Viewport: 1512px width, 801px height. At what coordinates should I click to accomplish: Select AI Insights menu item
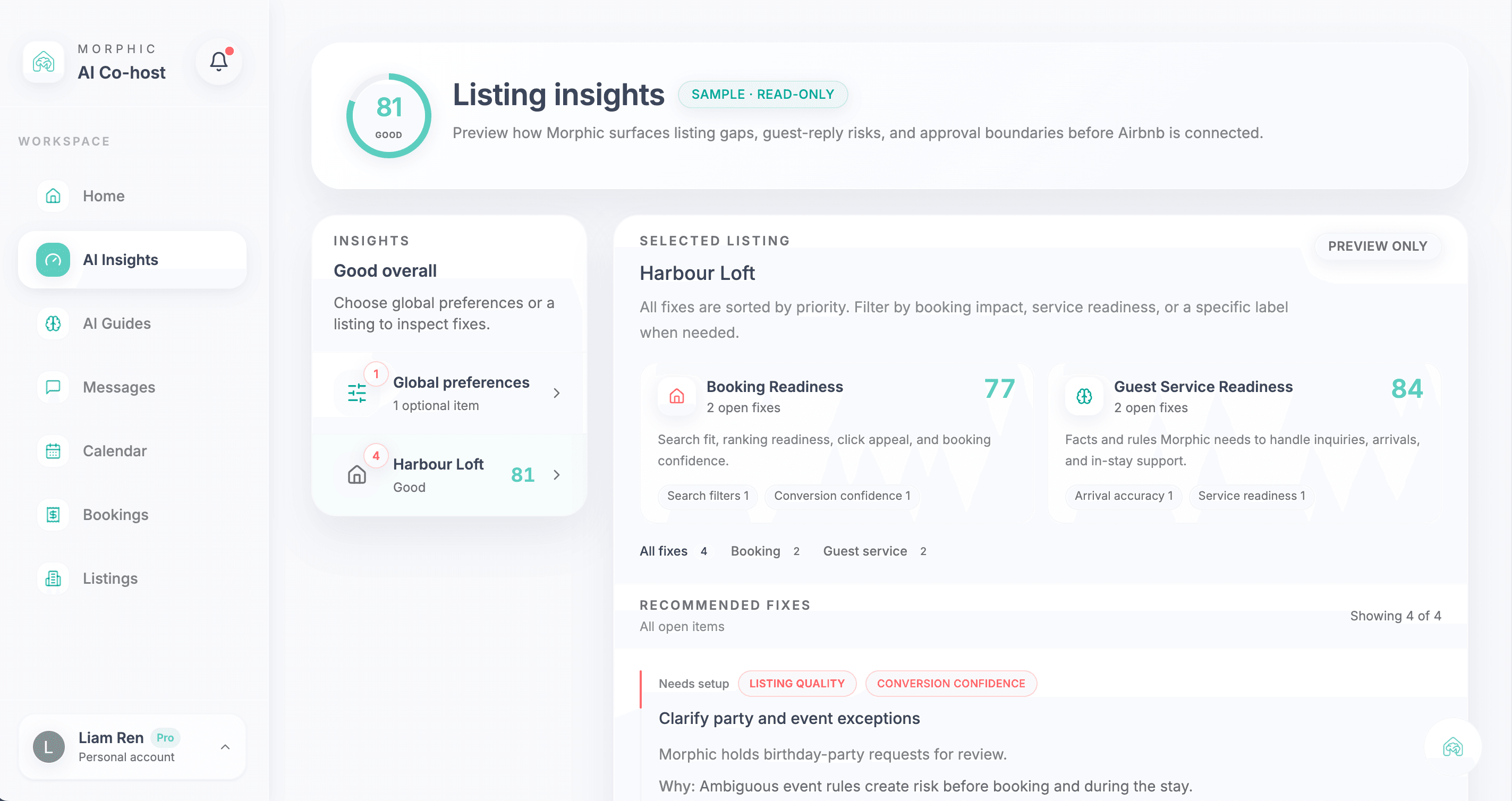(x=133, y=260)
